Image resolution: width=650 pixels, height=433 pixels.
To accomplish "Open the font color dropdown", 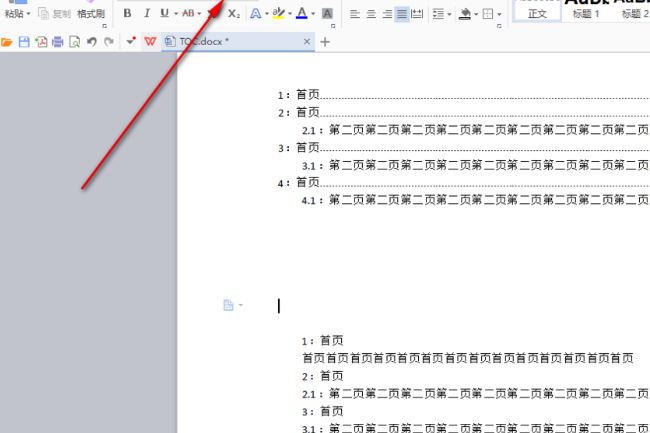I will click(x=313, y=14).
